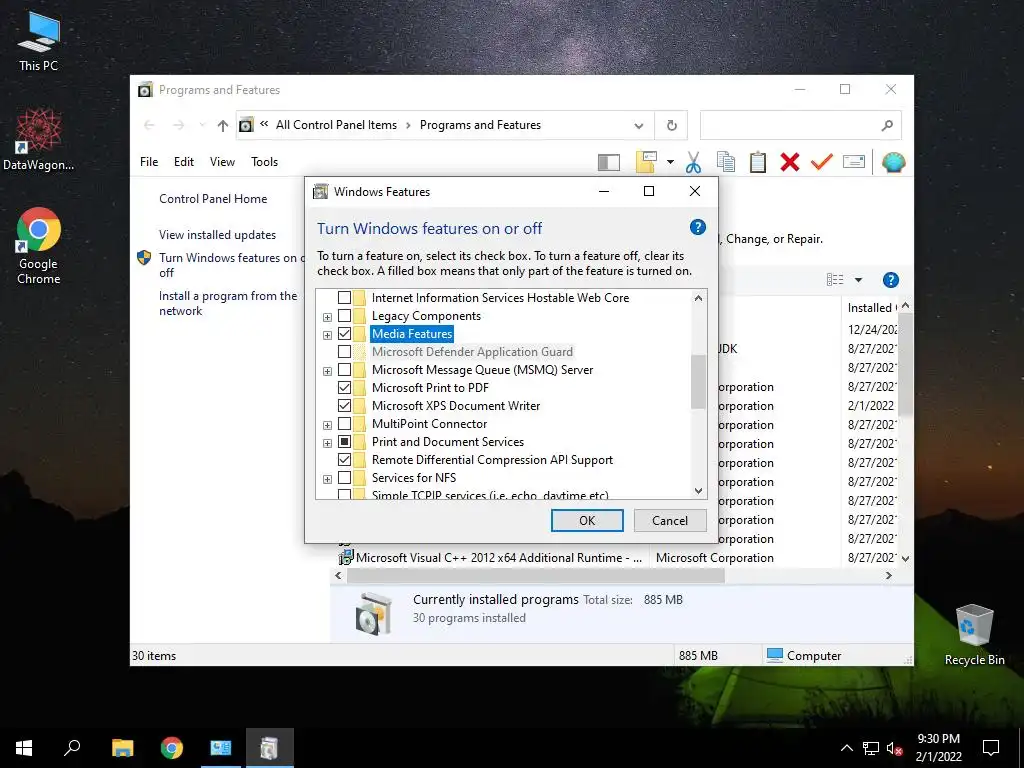1024x768 pixels.
Task: Click the Cut scissors toolbar icon
Action: (x=694, y=162)
